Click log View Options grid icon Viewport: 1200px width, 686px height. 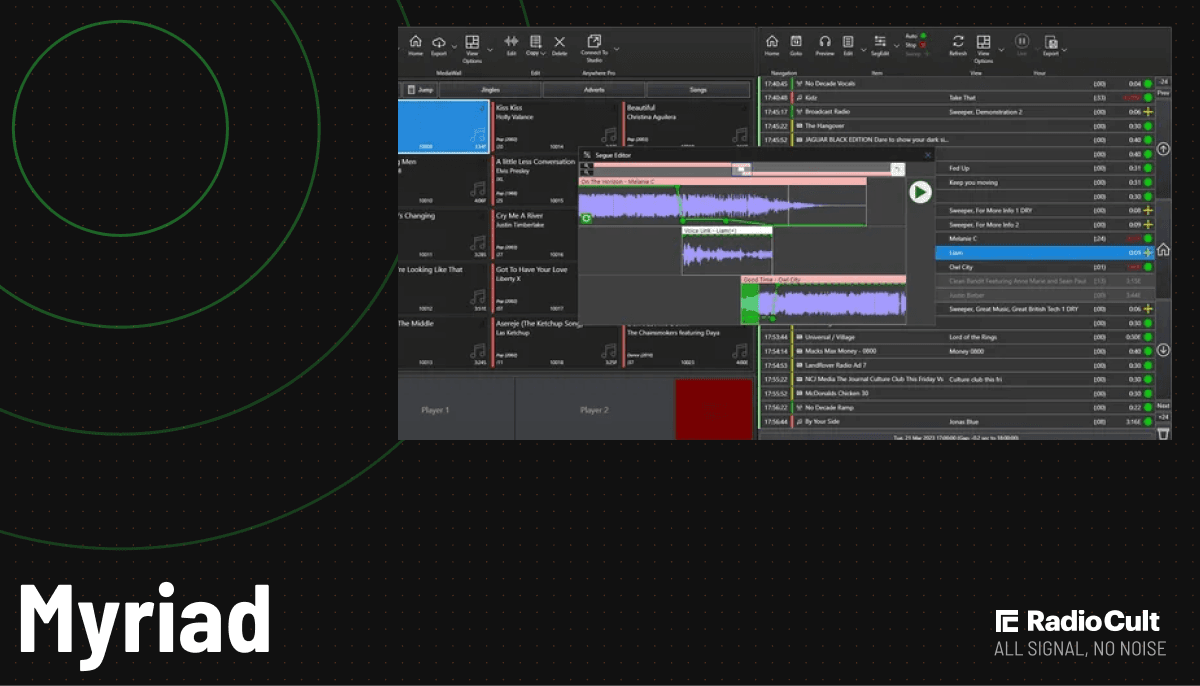(984, 42)
